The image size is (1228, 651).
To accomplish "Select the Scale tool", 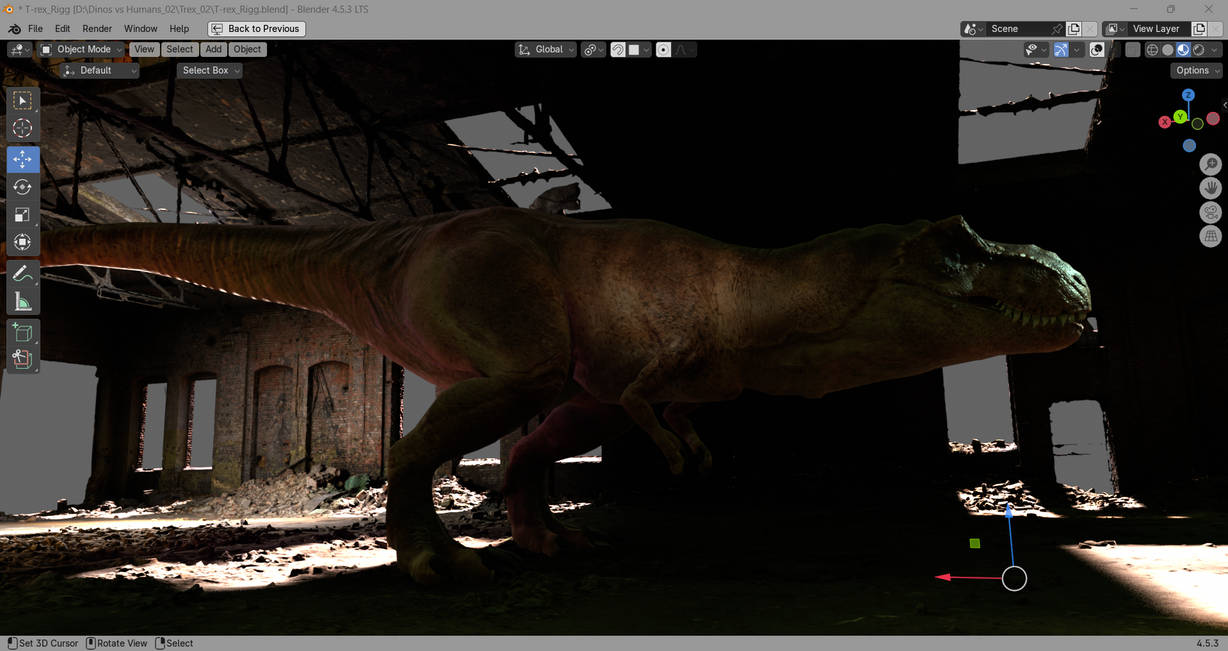I will pos(22,215).
